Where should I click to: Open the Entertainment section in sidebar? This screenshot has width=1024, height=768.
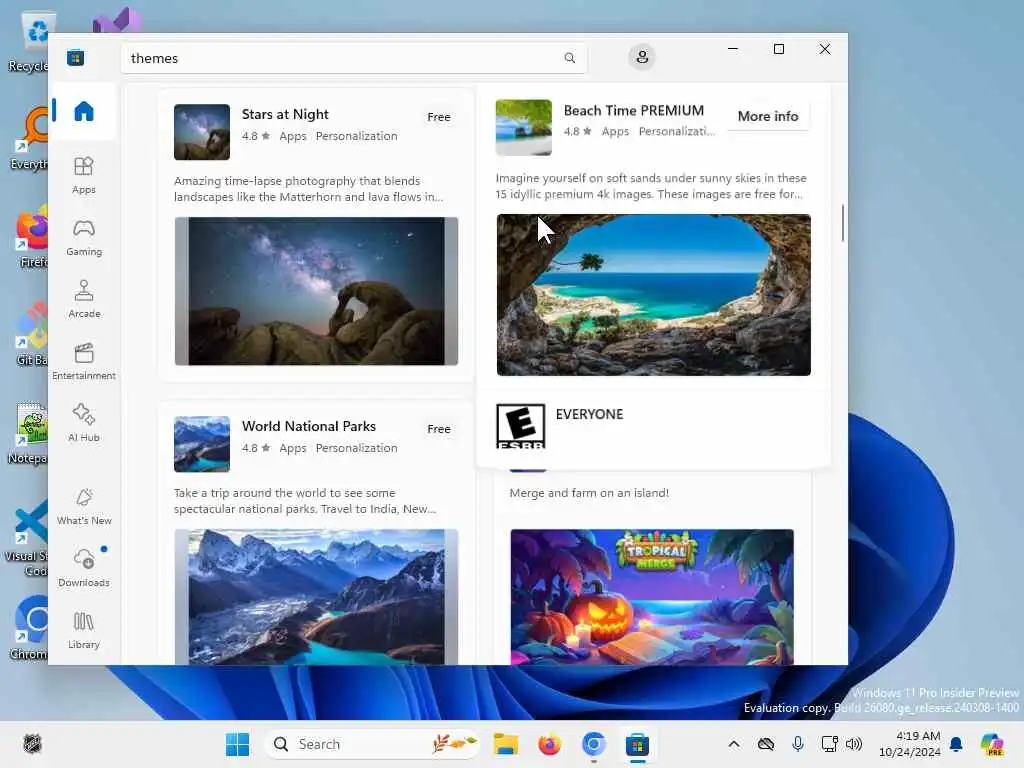[84, 361]
